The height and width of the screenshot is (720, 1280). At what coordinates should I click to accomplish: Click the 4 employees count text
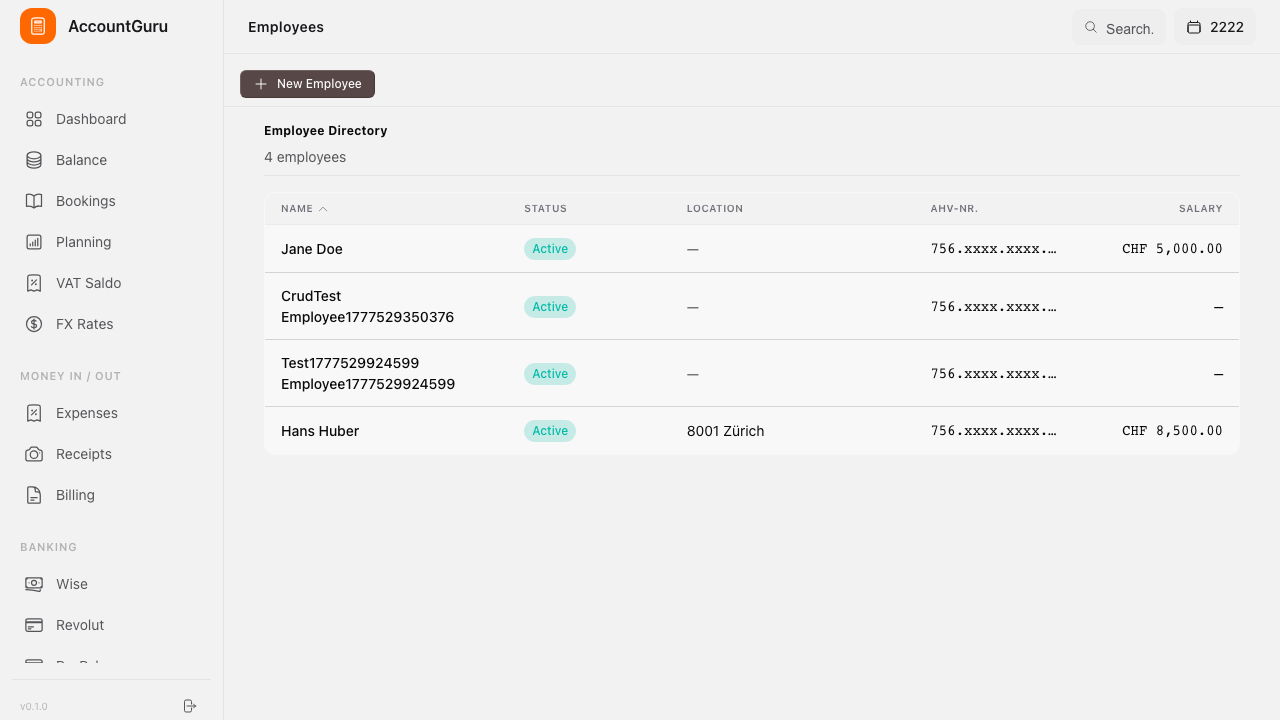[x=305, y=157]
